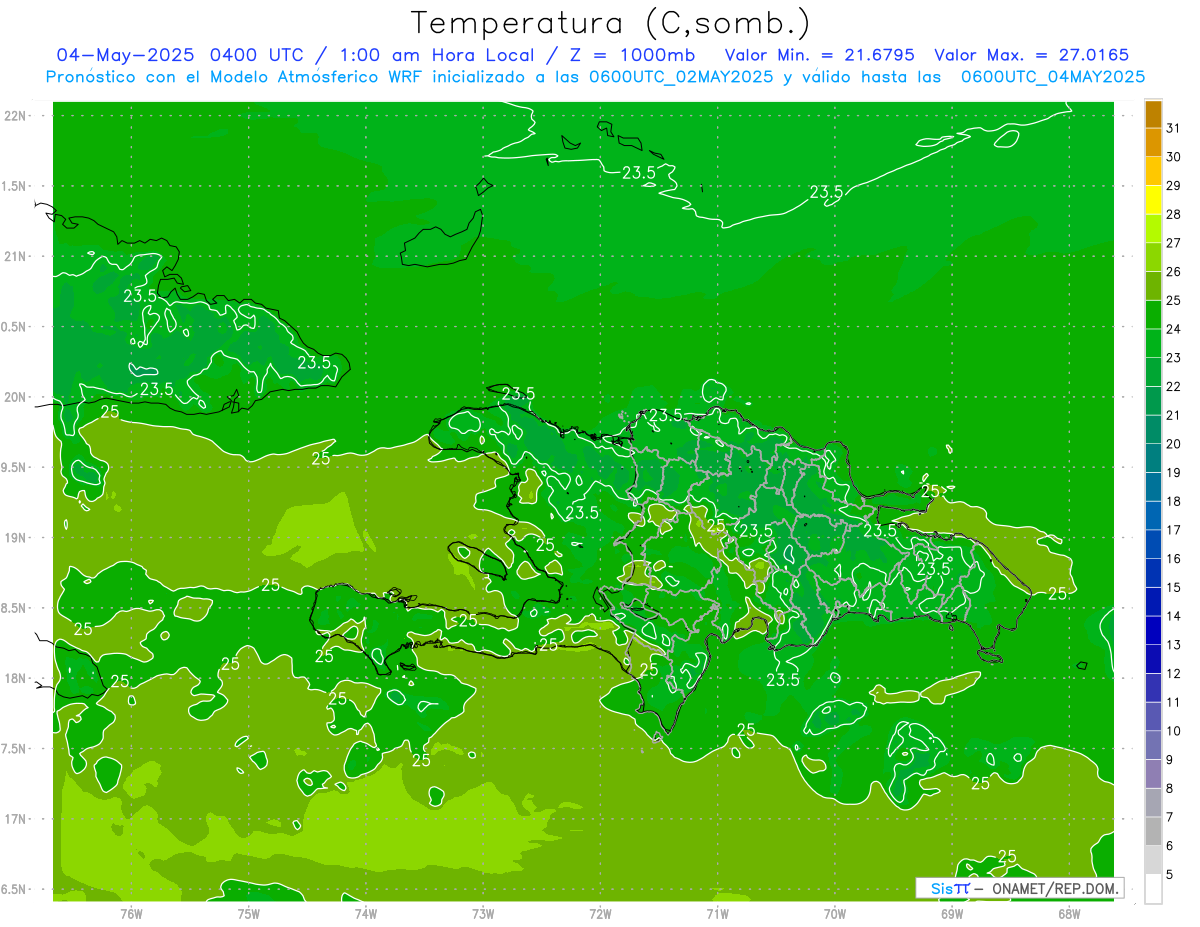
Task: Click the 22N latitude axis label
Action: (x=17, y=115)
